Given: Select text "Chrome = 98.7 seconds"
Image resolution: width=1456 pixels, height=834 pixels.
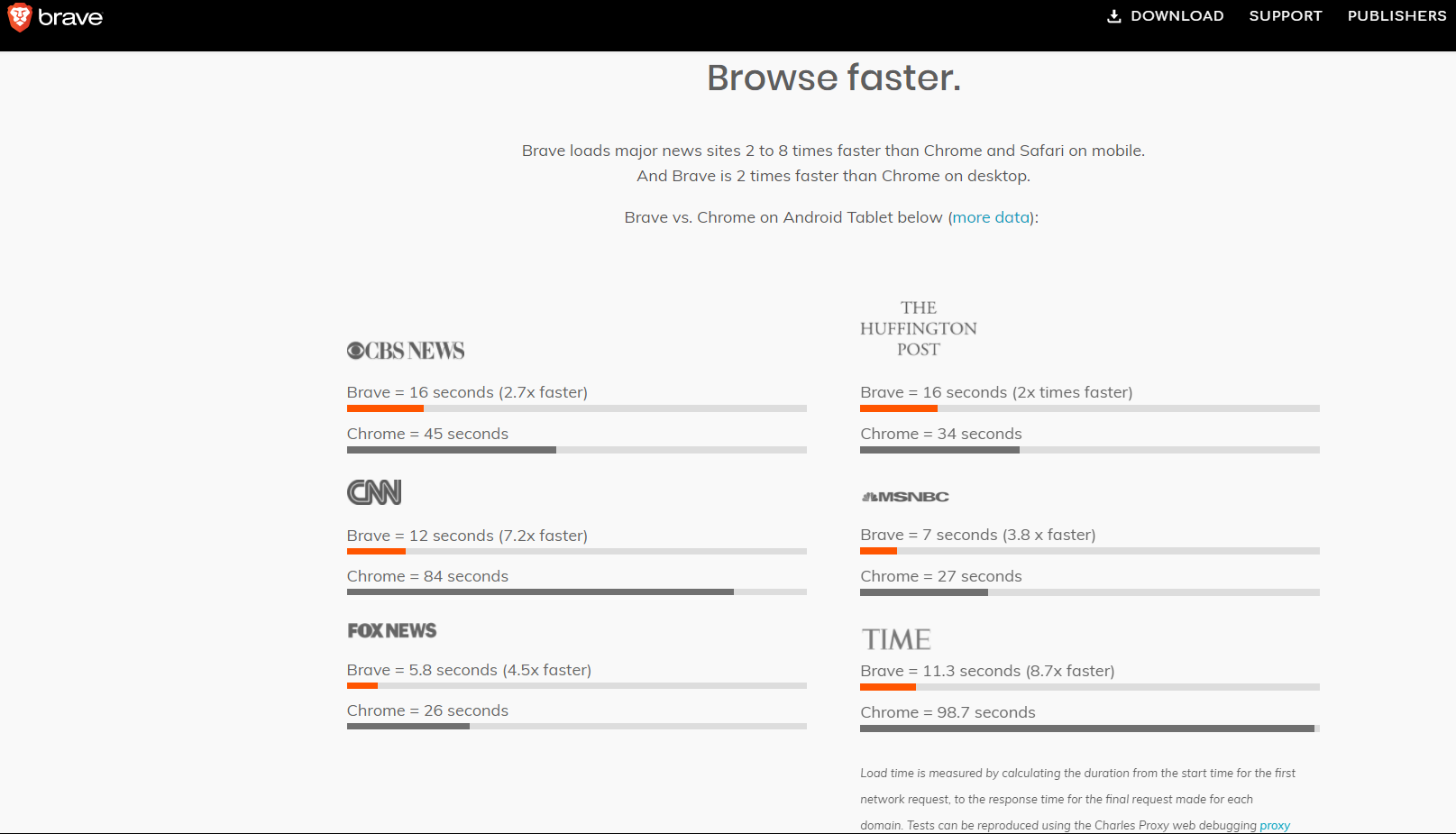Looking at the screenshot, I should click(948, 712).
